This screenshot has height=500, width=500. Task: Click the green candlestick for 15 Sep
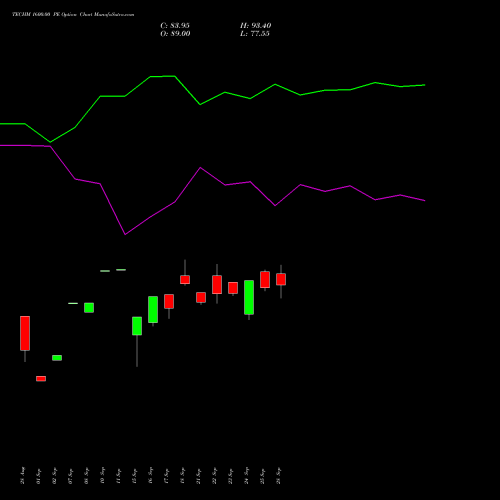coord(137,326)
